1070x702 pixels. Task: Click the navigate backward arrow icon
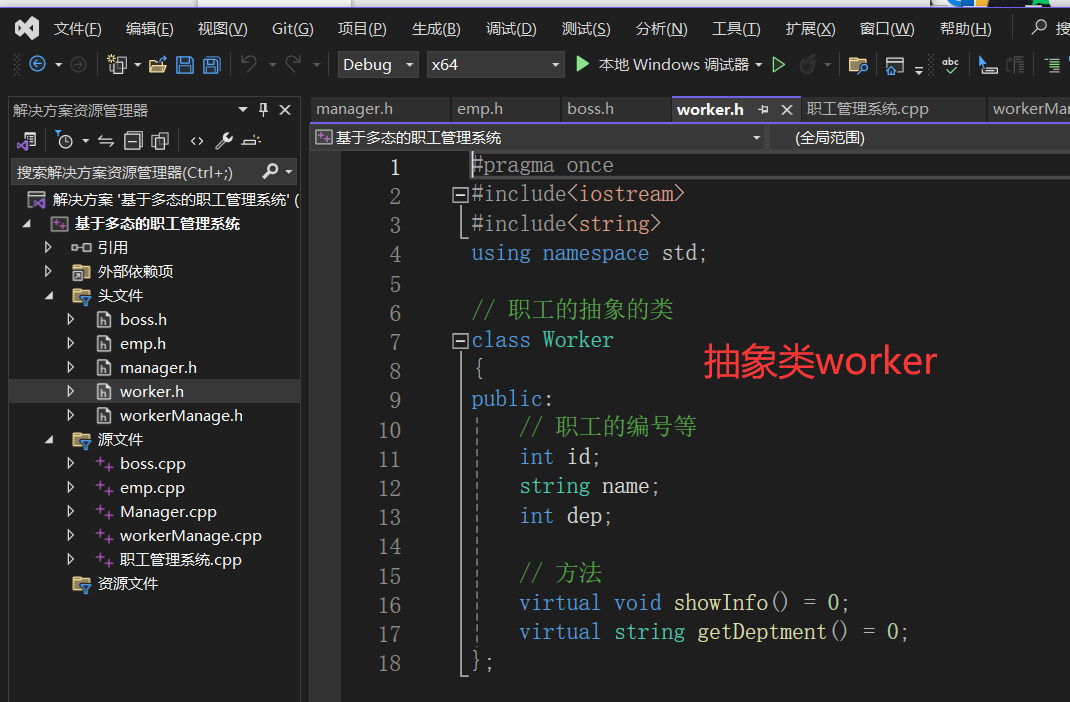tap(38, 64)
